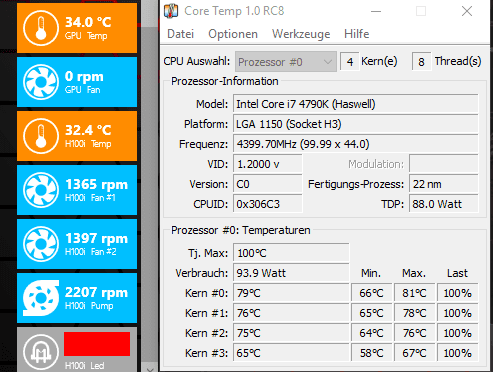
Task: Click Kern #2 load value 100%
Action: coord(457,333)
